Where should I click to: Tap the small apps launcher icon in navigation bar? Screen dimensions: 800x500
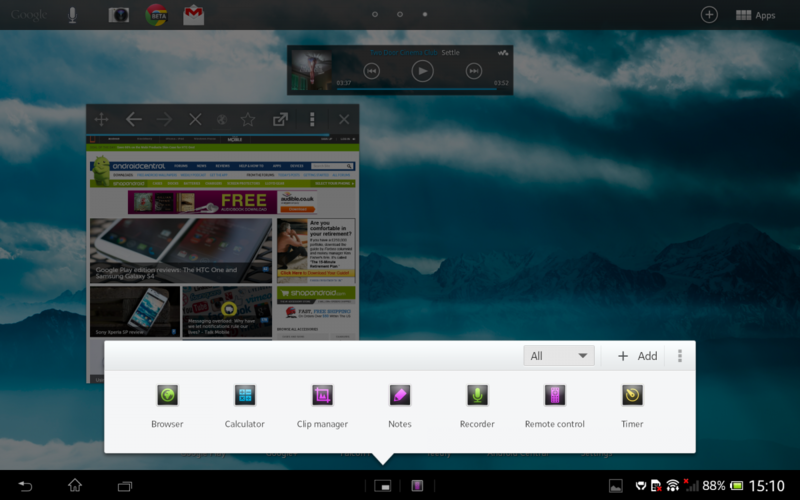click(x=383, y=486)
